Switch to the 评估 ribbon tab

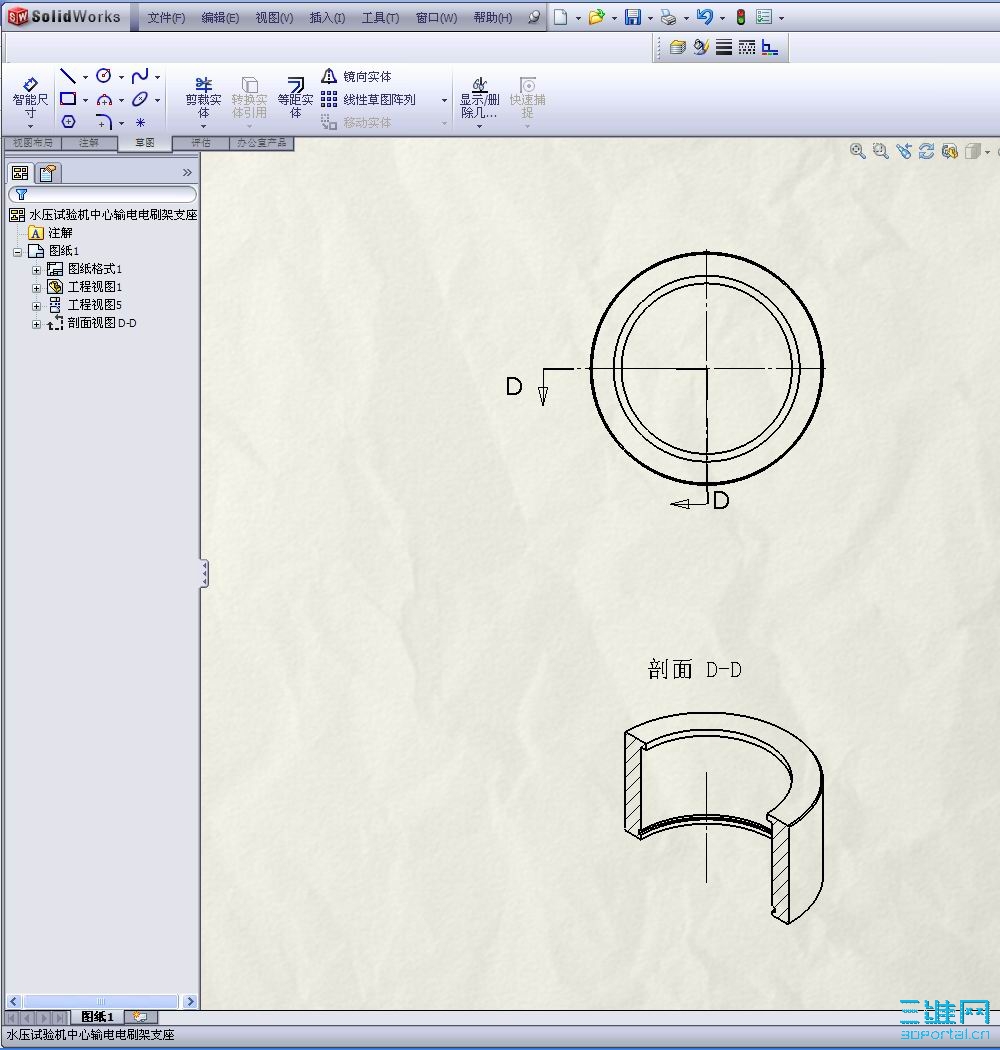point(200,143)
